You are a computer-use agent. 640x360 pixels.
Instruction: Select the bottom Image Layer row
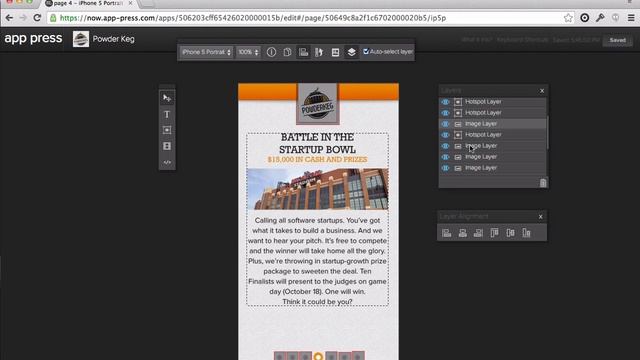click(x=492, y=168)
